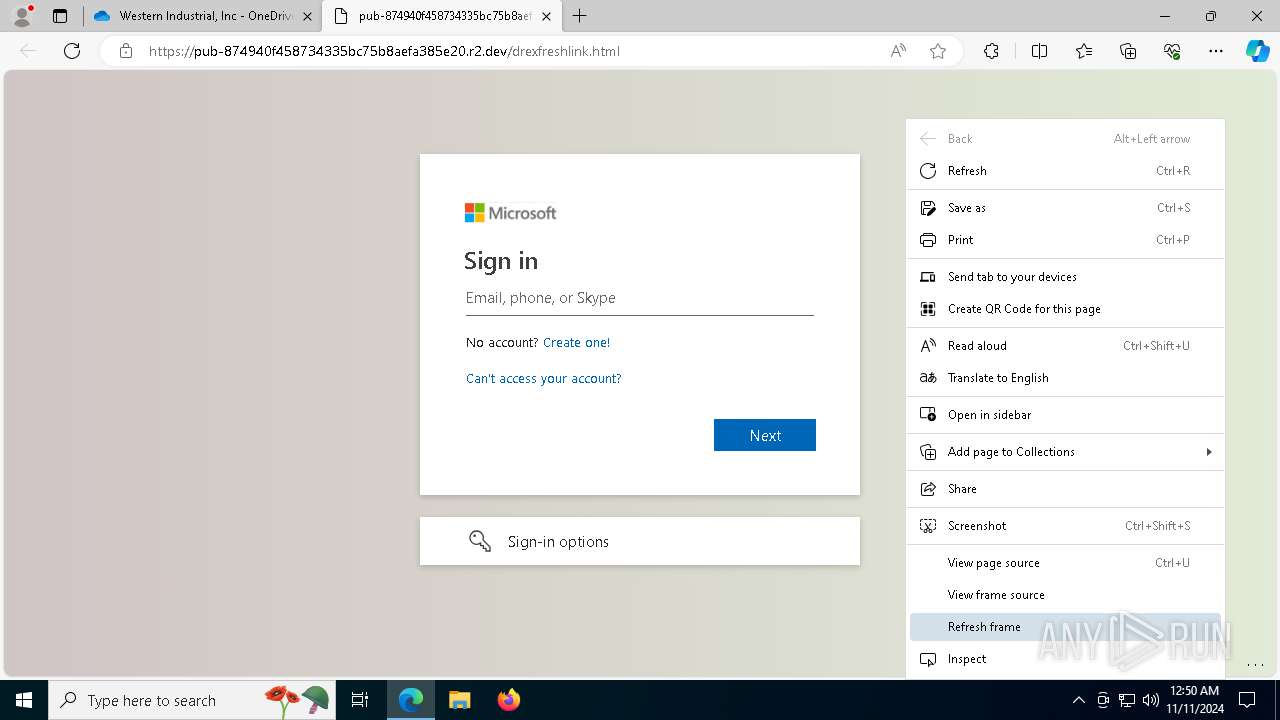This screenshot has width=1280, height=720.
Task: Choose Translate to English
Action: point(1065,378)
